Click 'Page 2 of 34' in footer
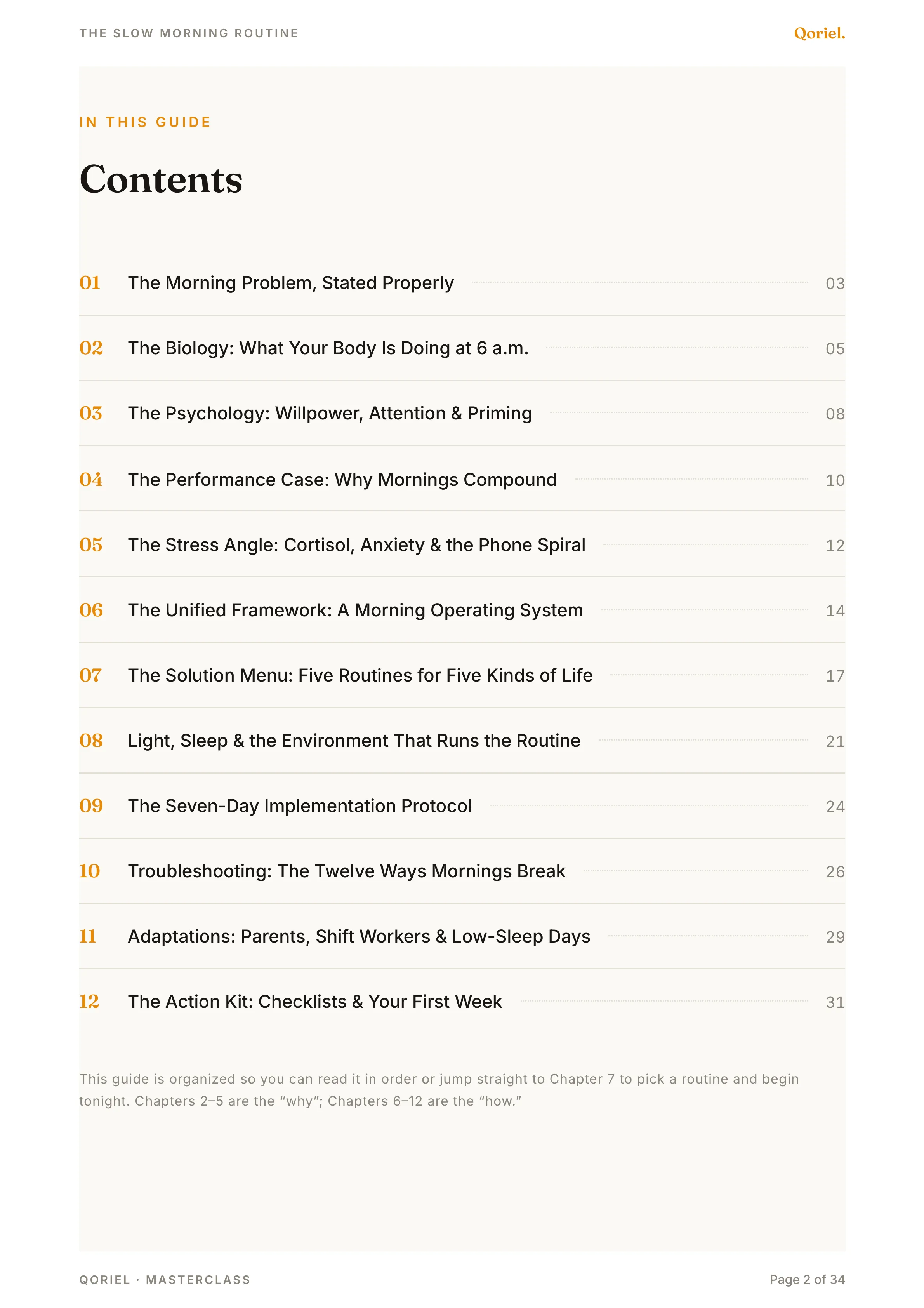Screen dimensions: 924x1308 pos(807,1280)
